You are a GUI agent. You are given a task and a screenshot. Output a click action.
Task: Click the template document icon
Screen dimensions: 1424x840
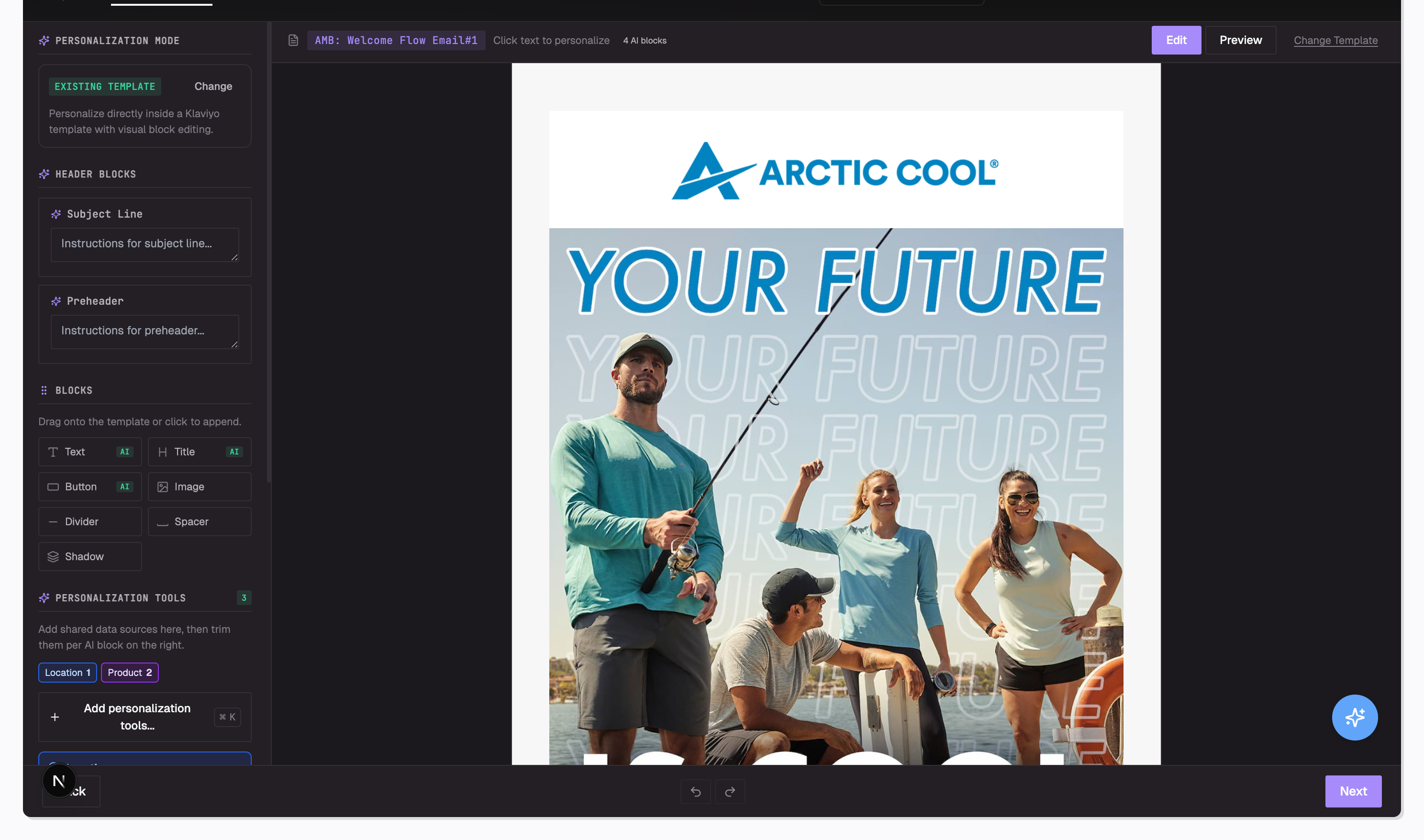pos(293,40)
